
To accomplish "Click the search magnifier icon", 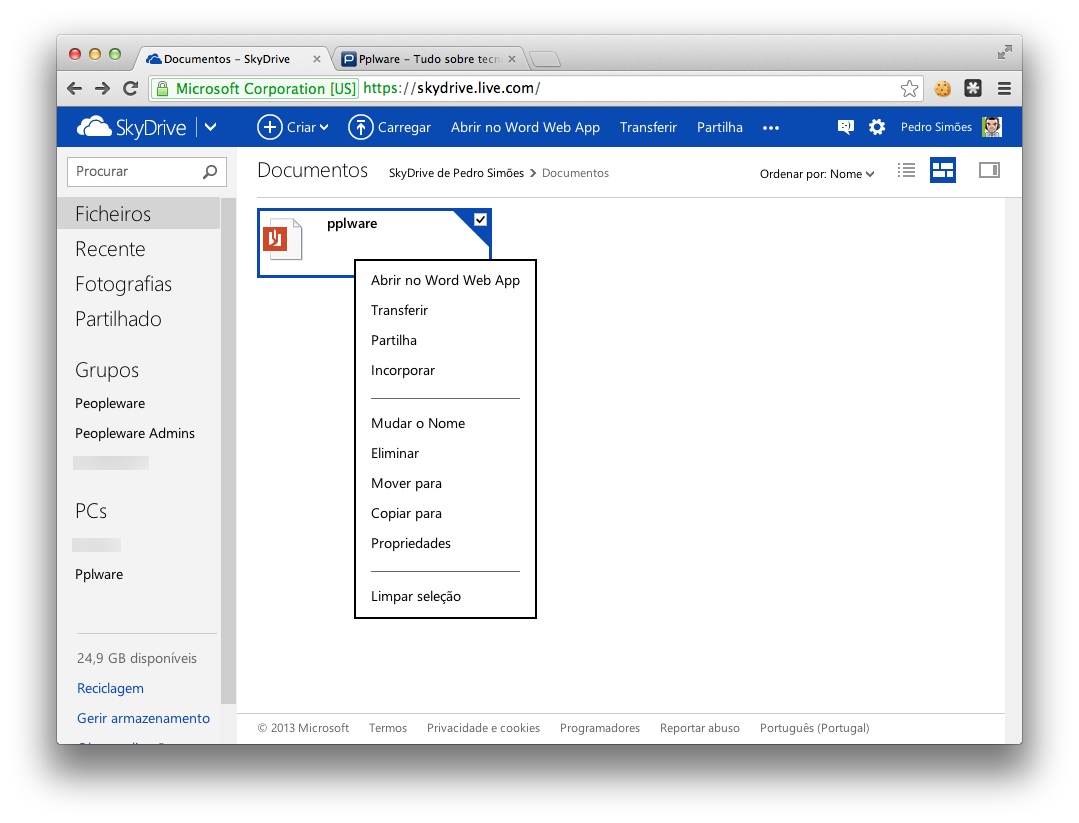I will (210, 171).
